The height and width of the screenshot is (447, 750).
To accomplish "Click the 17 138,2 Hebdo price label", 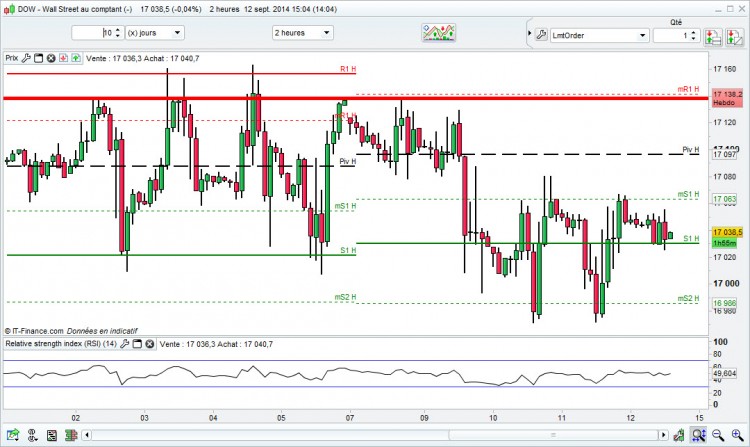I will (x=728, y=98).
